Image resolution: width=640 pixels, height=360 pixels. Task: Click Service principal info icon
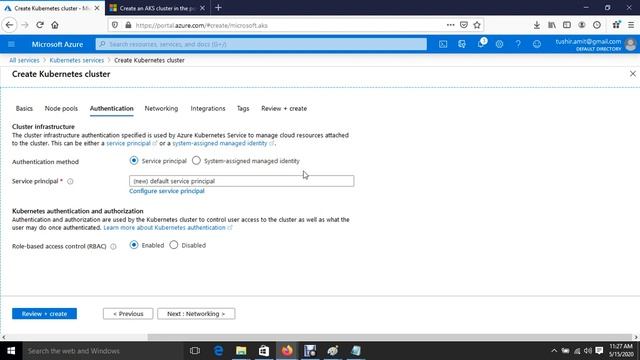click(x=70, y=182)
